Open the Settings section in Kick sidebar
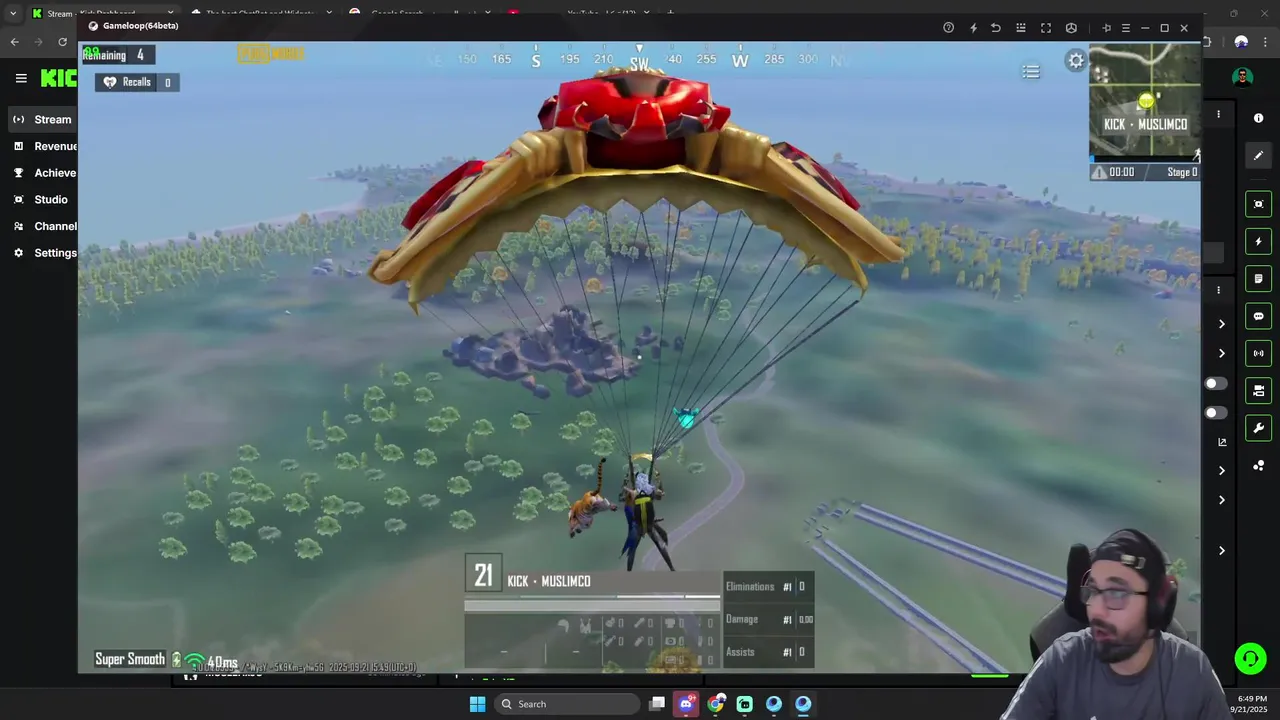This screenshot has height=720, width=1280. (x=42, y=253)
